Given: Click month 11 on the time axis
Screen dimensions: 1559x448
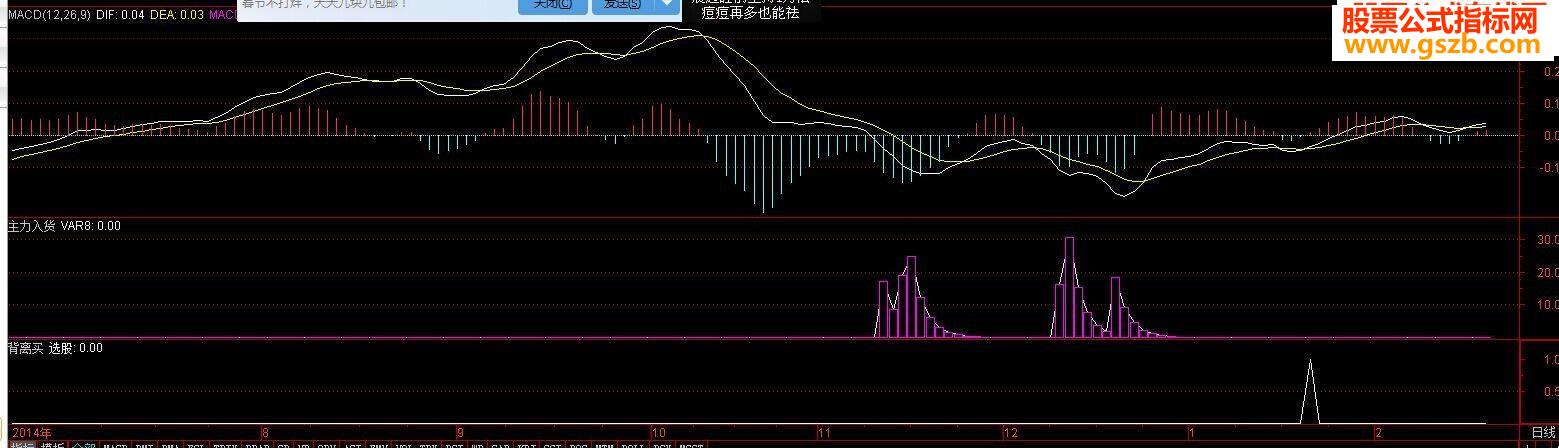Looking at the screenshot, I should coord(824,433).
